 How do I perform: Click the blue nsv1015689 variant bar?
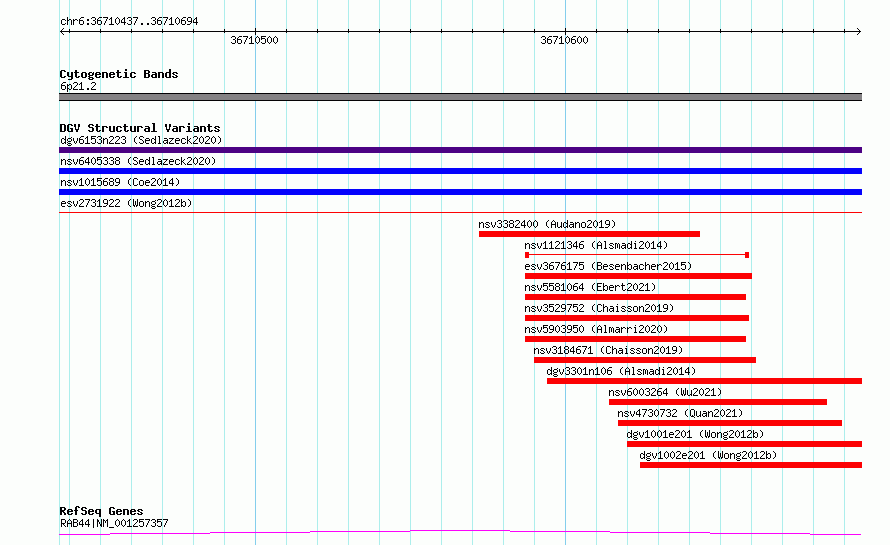click(460, 192)
